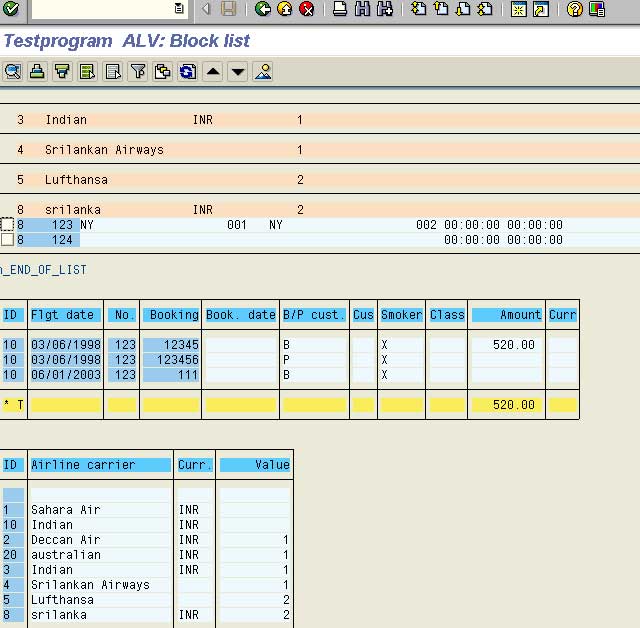The height and width of the screenshot is (628, 640).
Task: Click the Save diskette icon
Action: click(x=229, y=9)
